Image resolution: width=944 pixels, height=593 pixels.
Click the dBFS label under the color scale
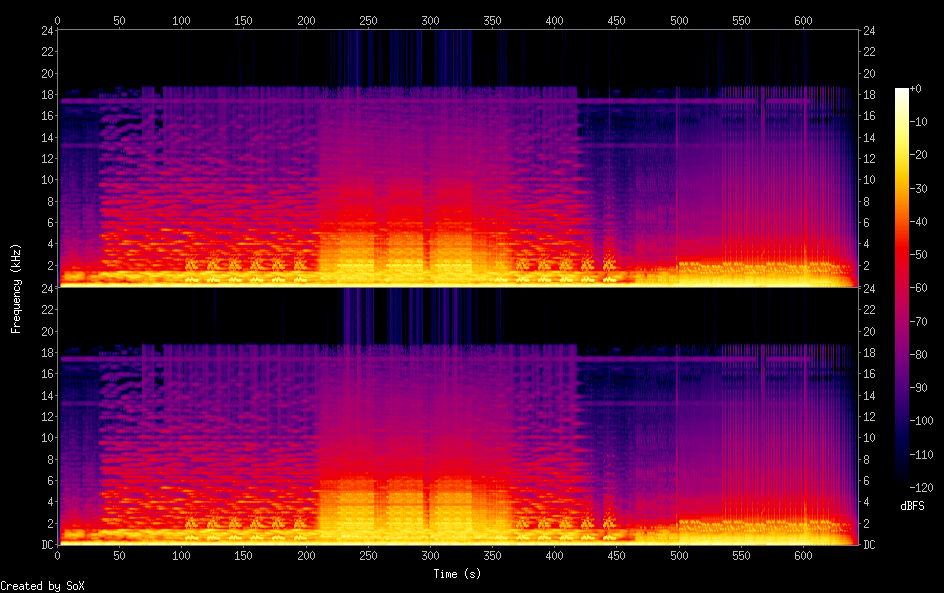click(912, 507)
